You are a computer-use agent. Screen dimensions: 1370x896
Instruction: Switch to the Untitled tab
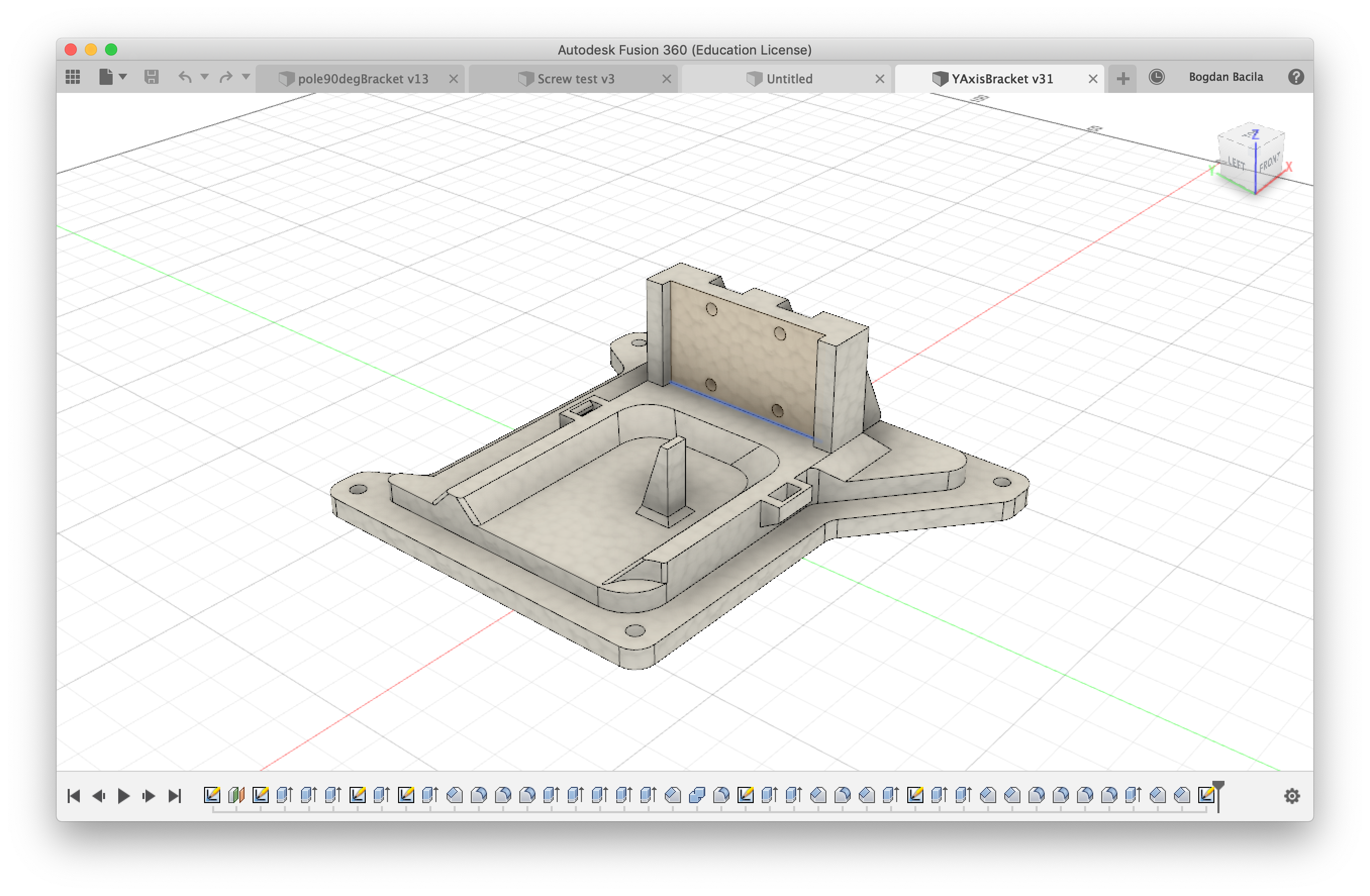(x=787, y=79)
